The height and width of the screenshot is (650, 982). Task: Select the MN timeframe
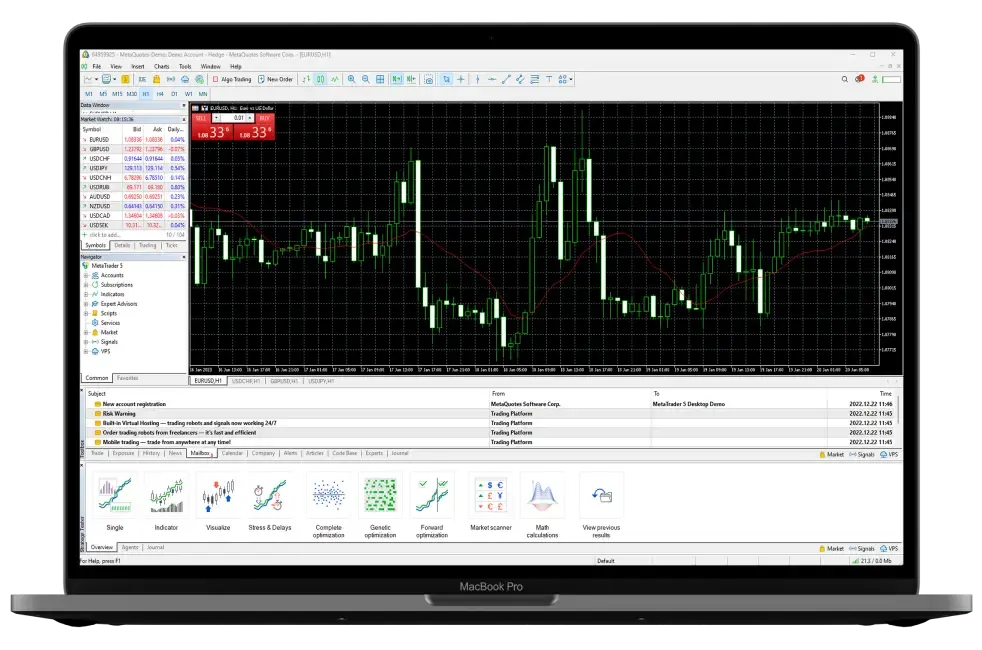pos(203,94)
